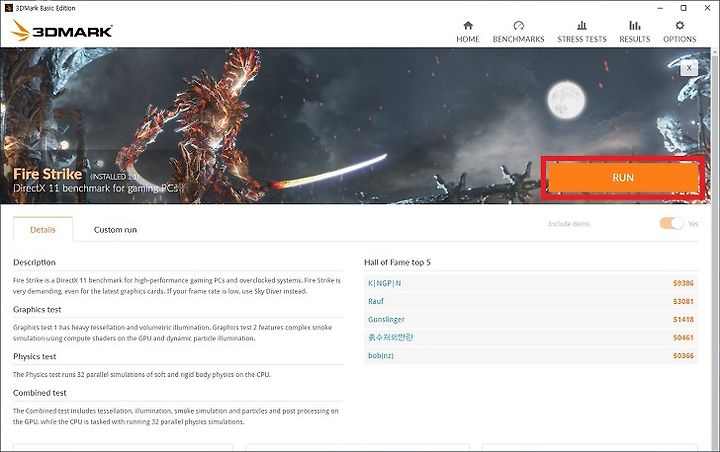The image size is (720, 452).
Task: Click the Physics test heading
Action: pos(35,356)
